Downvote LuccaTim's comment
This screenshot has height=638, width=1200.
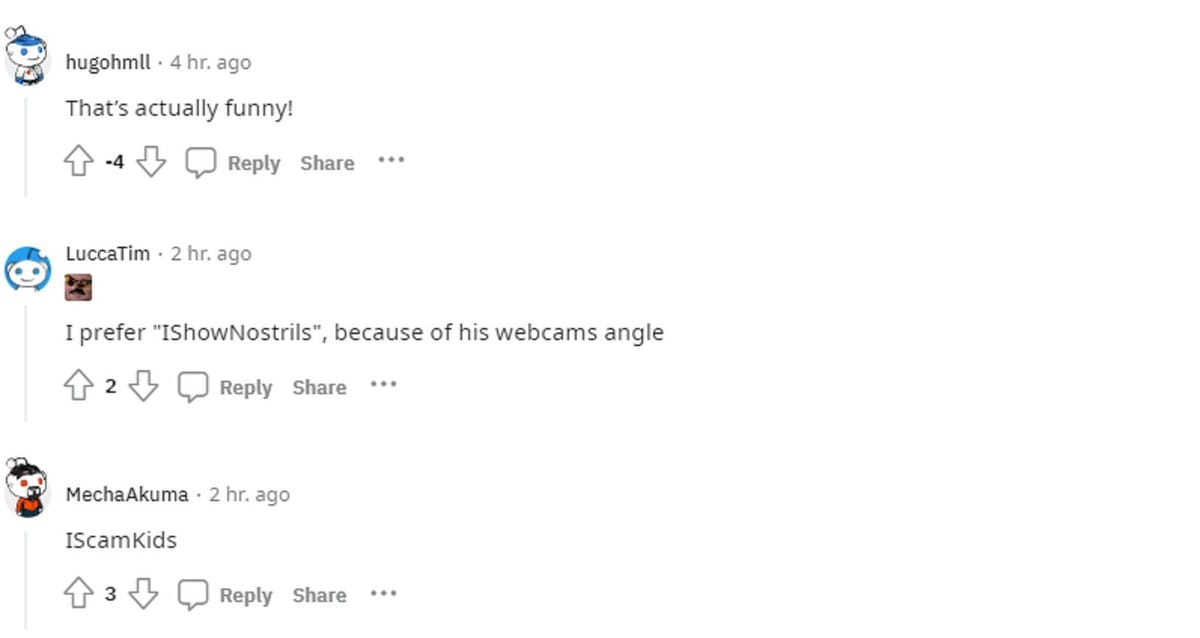coord(143,386)
